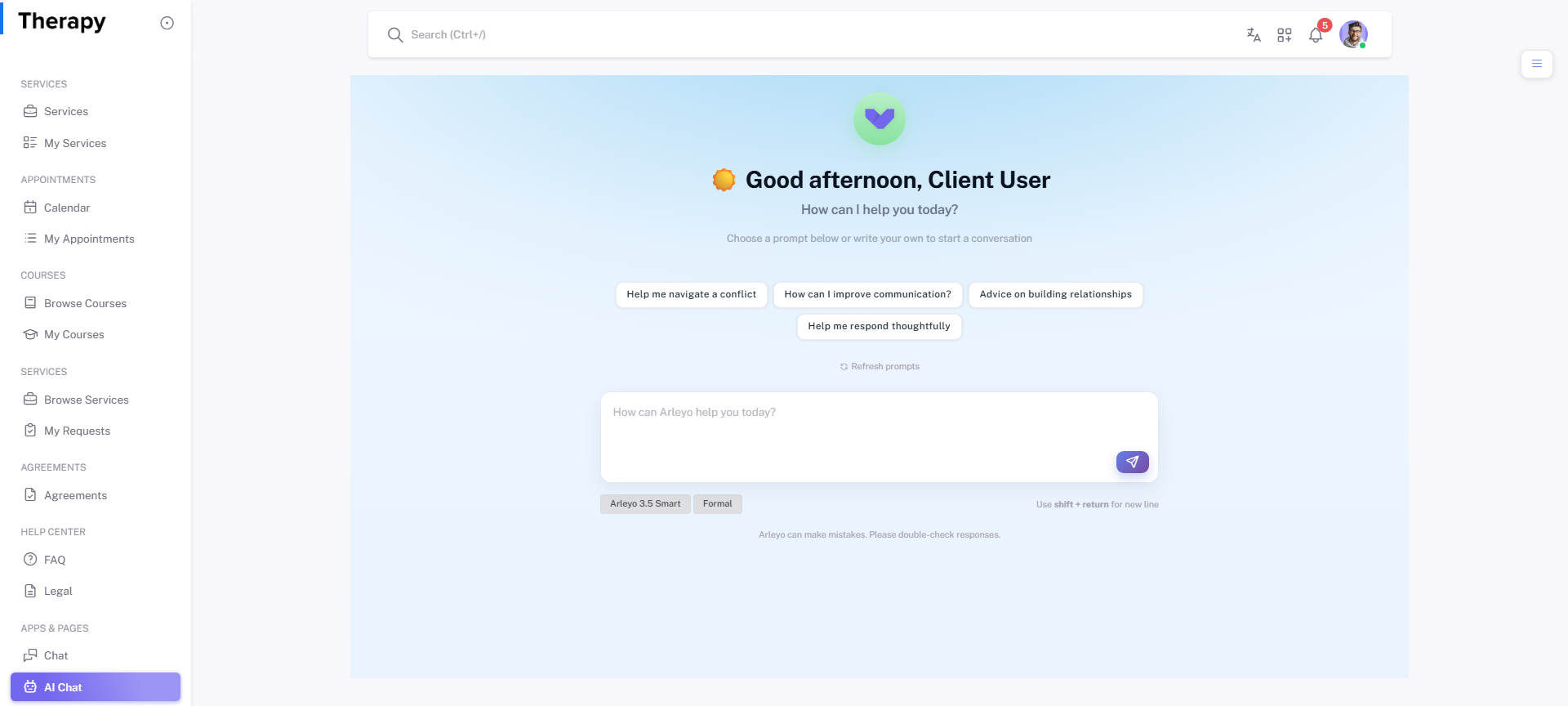Open the Formal tone selector
The width and height of the screenshot is (1568, 706).
[x=718, y=504]
